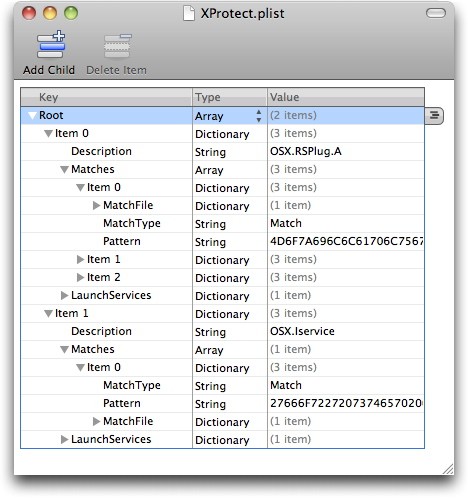
Task: Select the Root row label
Action: tap(51, 115)
